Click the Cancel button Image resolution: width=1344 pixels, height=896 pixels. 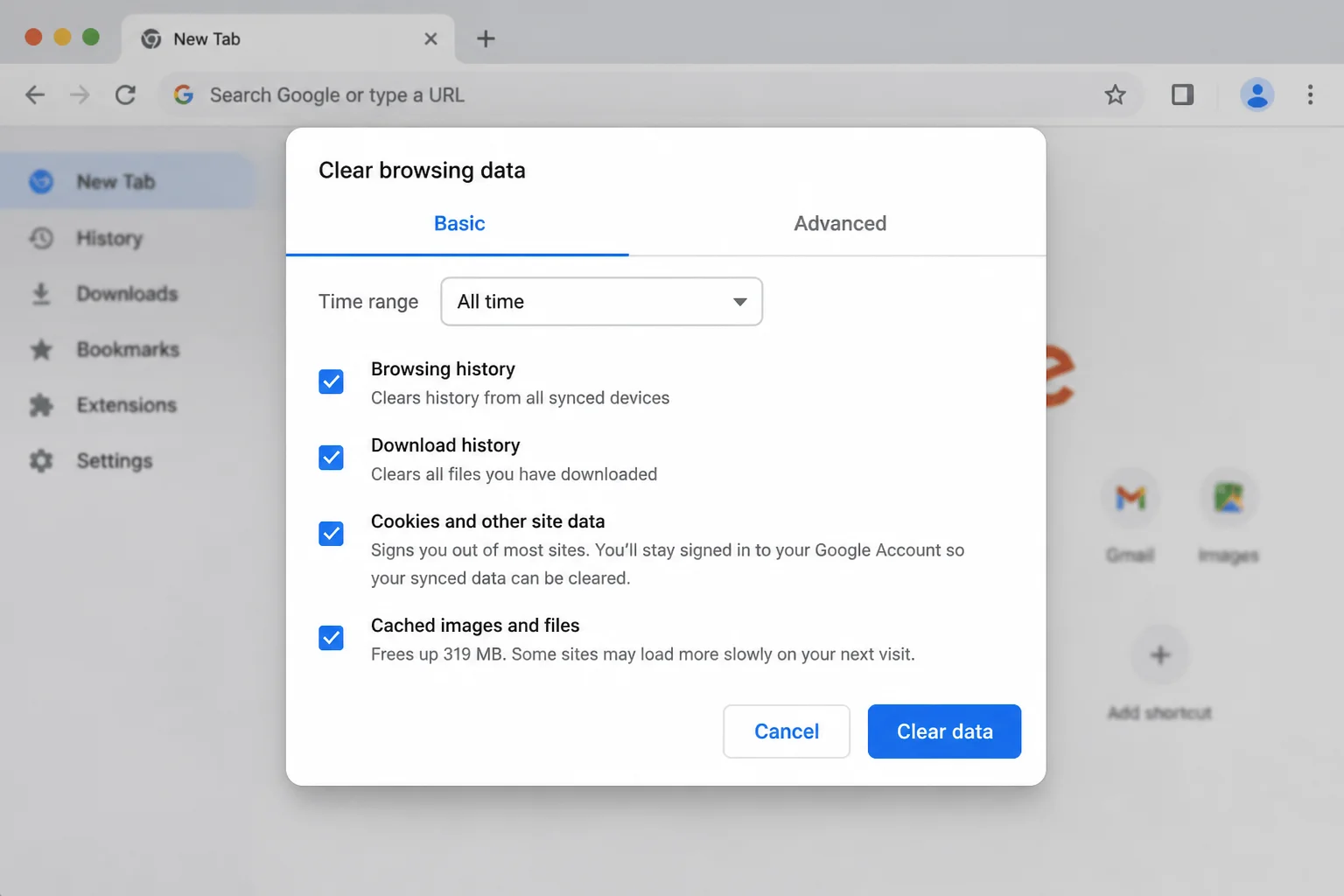click(x=787, y=731)
